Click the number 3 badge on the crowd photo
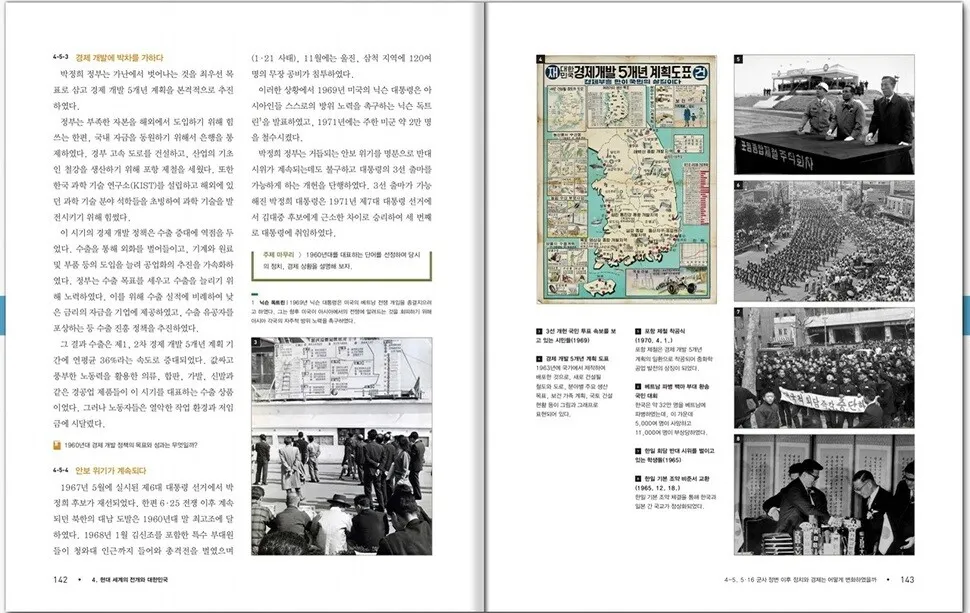Viewport: 970px width, 613px height. pos(256,342)
